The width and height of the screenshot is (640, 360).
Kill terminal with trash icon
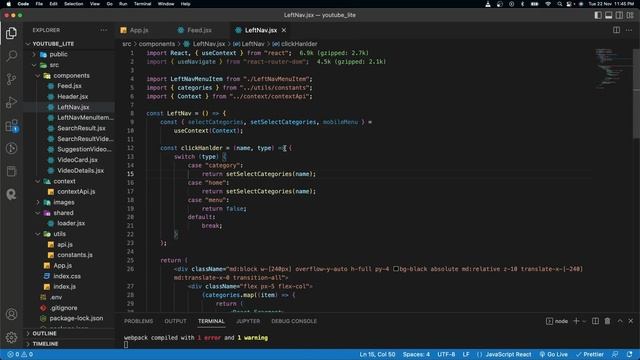607,321
